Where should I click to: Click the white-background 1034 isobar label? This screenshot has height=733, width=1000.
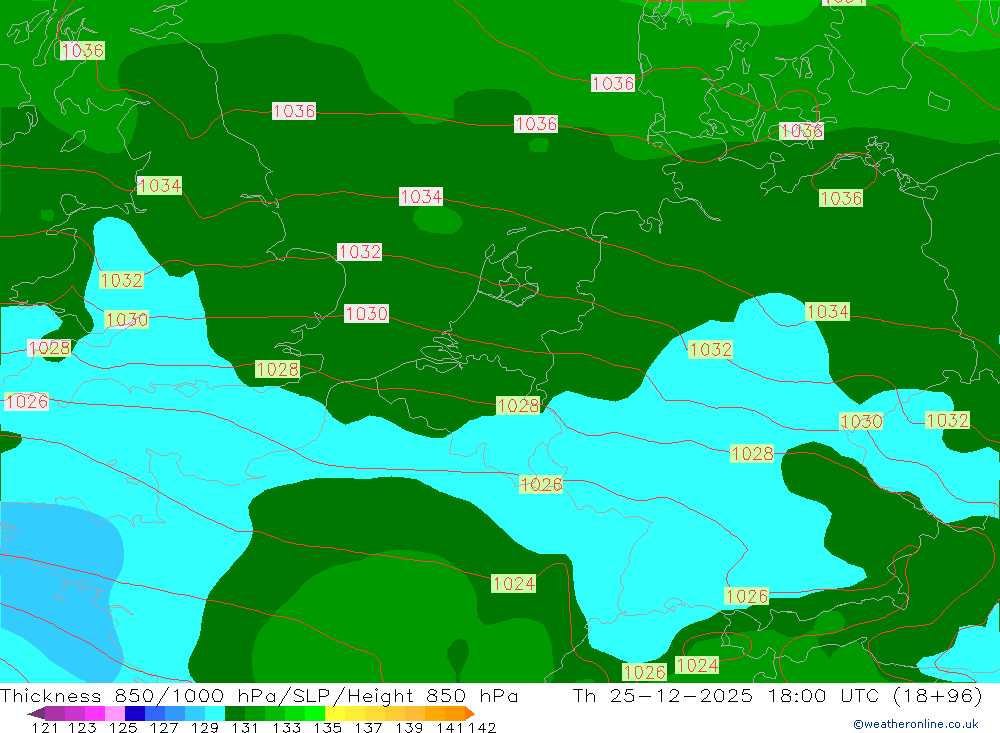click(x=421, y=196)
